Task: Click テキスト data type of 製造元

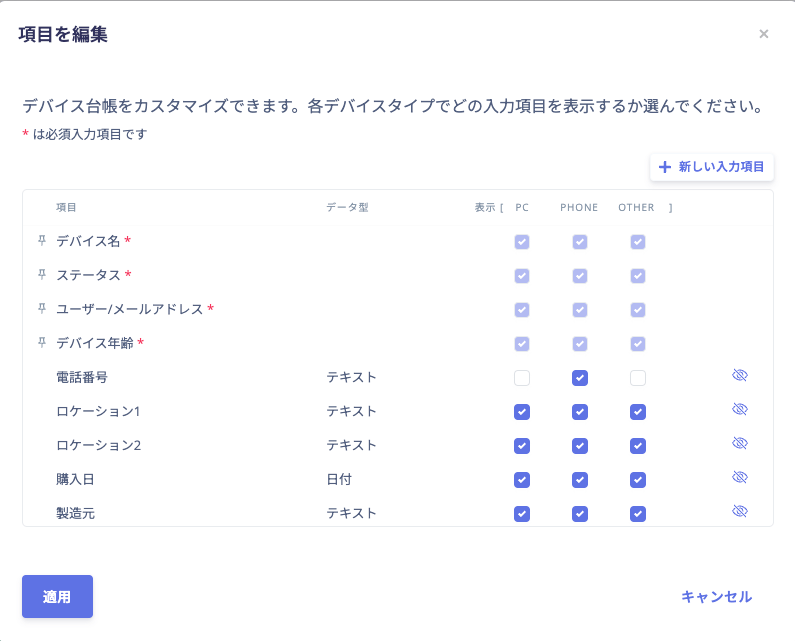Action: click(351, 513)
